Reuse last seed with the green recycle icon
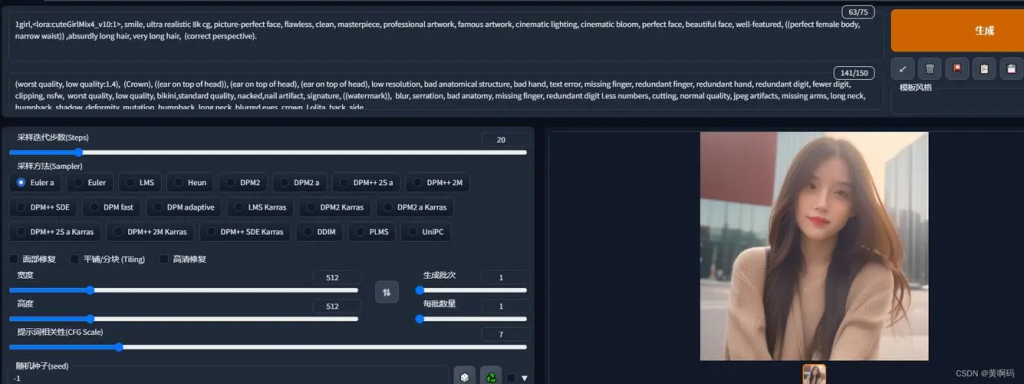The height and width of the screenshot is (384, 1024). tap(491, 377)
